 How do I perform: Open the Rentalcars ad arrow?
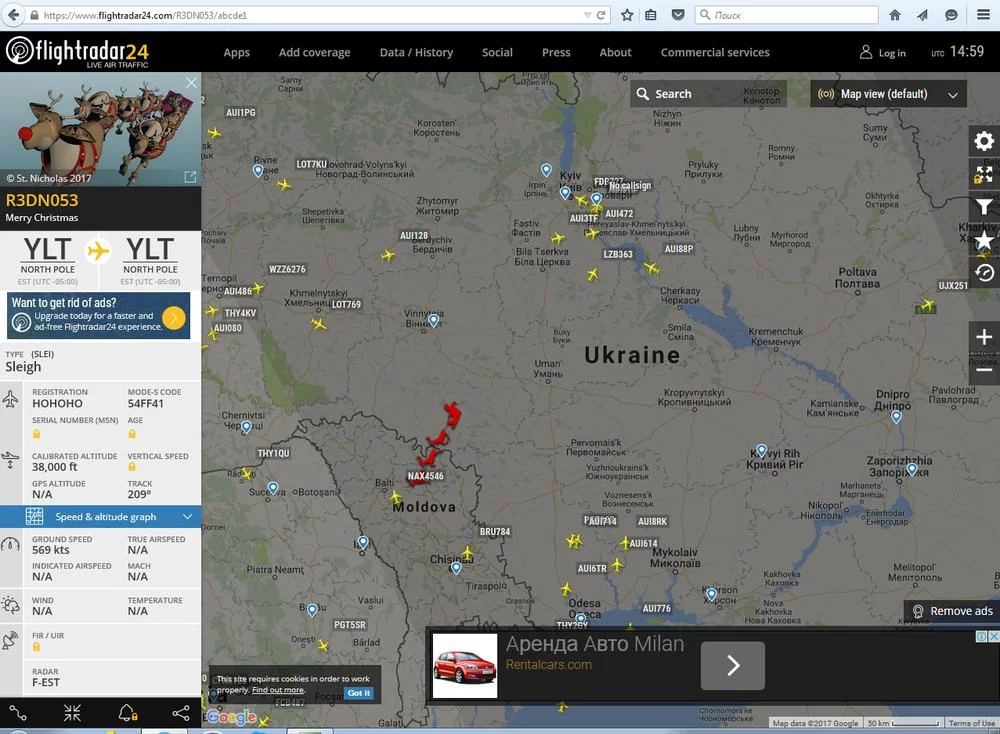[x=733, y=665]
